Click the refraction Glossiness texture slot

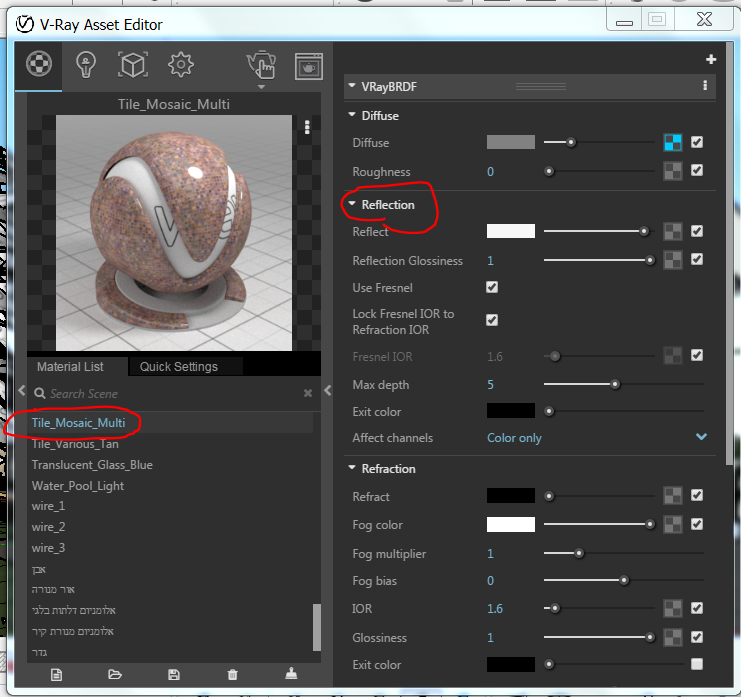(673, 637)
